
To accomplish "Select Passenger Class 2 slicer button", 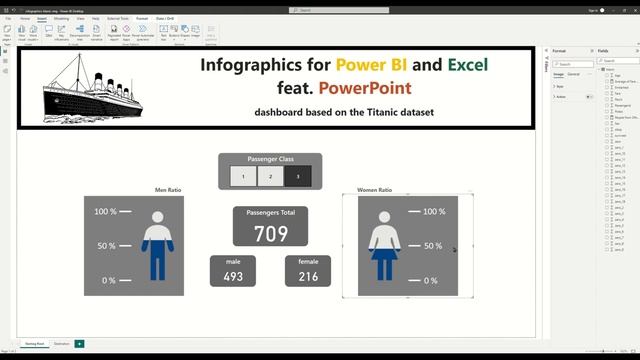I will tap(270, 176).
